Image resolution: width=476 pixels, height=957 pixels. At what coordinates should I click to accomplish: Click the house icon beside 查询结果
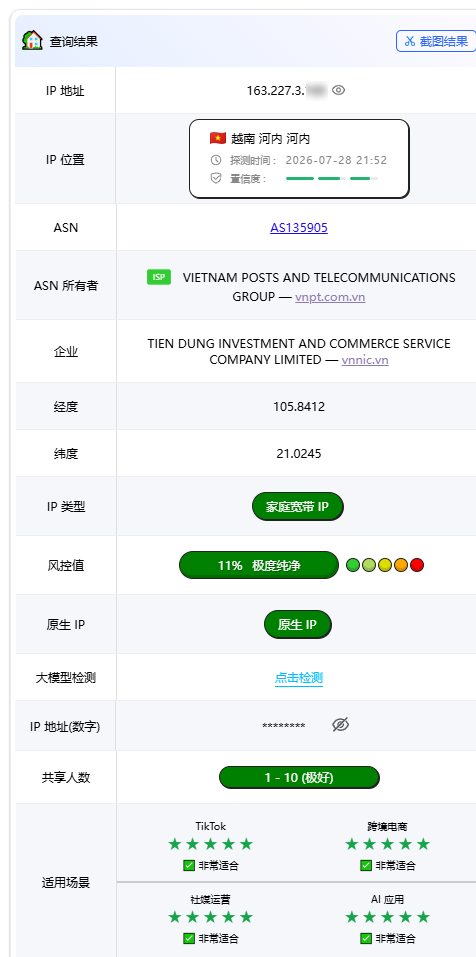pyautogui.click(x=32, y=40)
